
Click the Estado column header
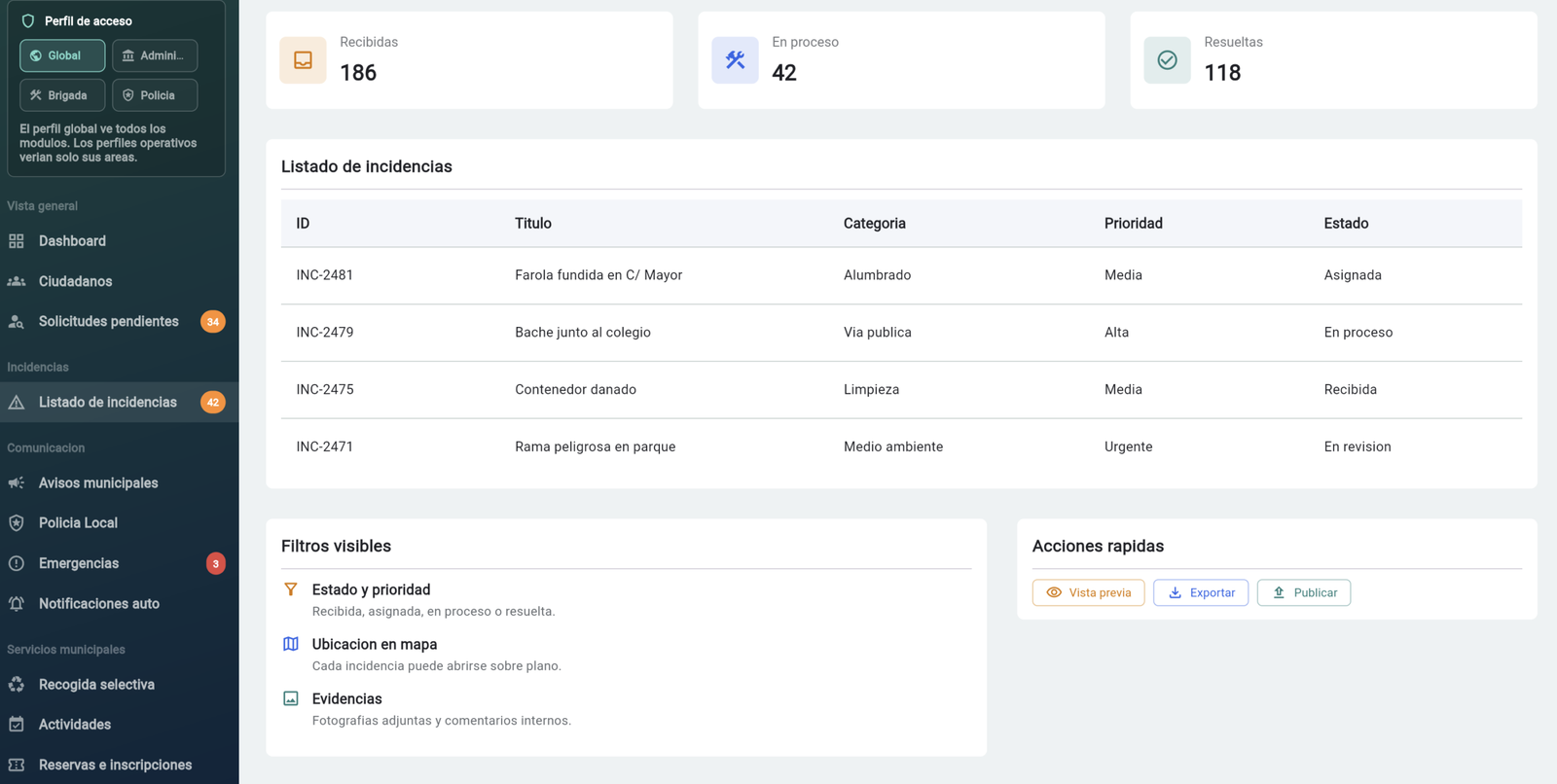coord(1346,224)
